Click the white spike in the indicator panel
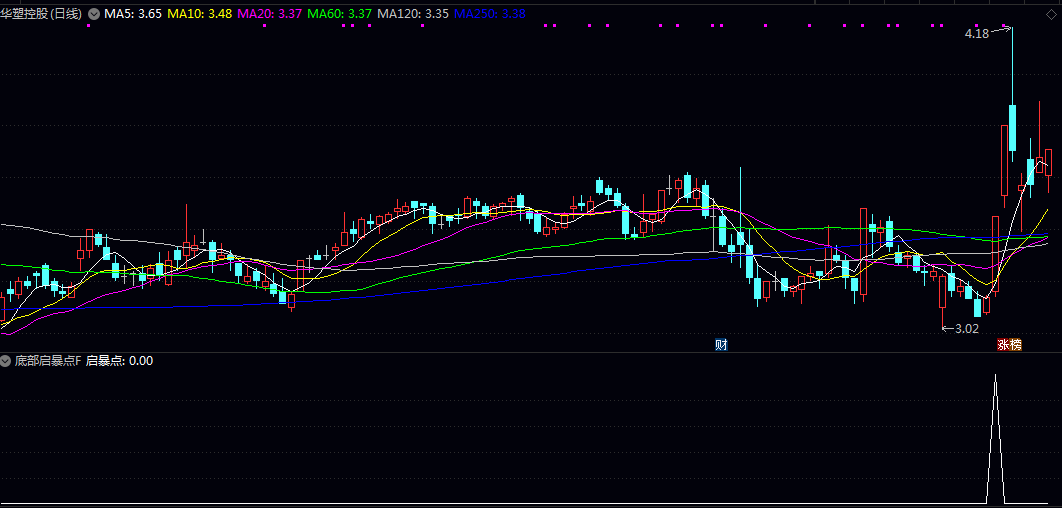 [x=995, y=439]
